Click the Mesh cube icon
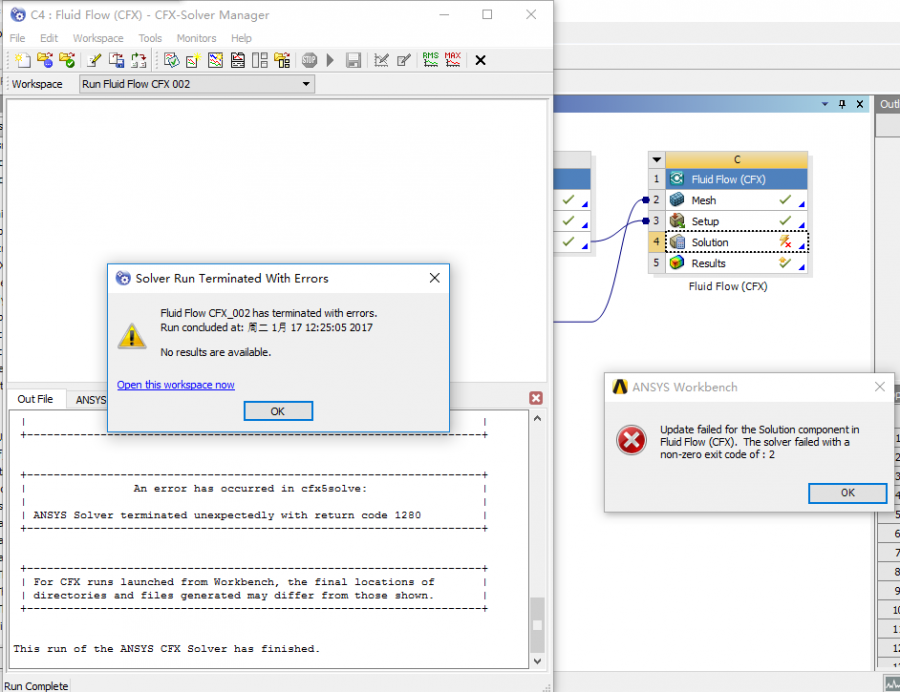This screenshot has height=692, width=900. [x=677, y=200]
